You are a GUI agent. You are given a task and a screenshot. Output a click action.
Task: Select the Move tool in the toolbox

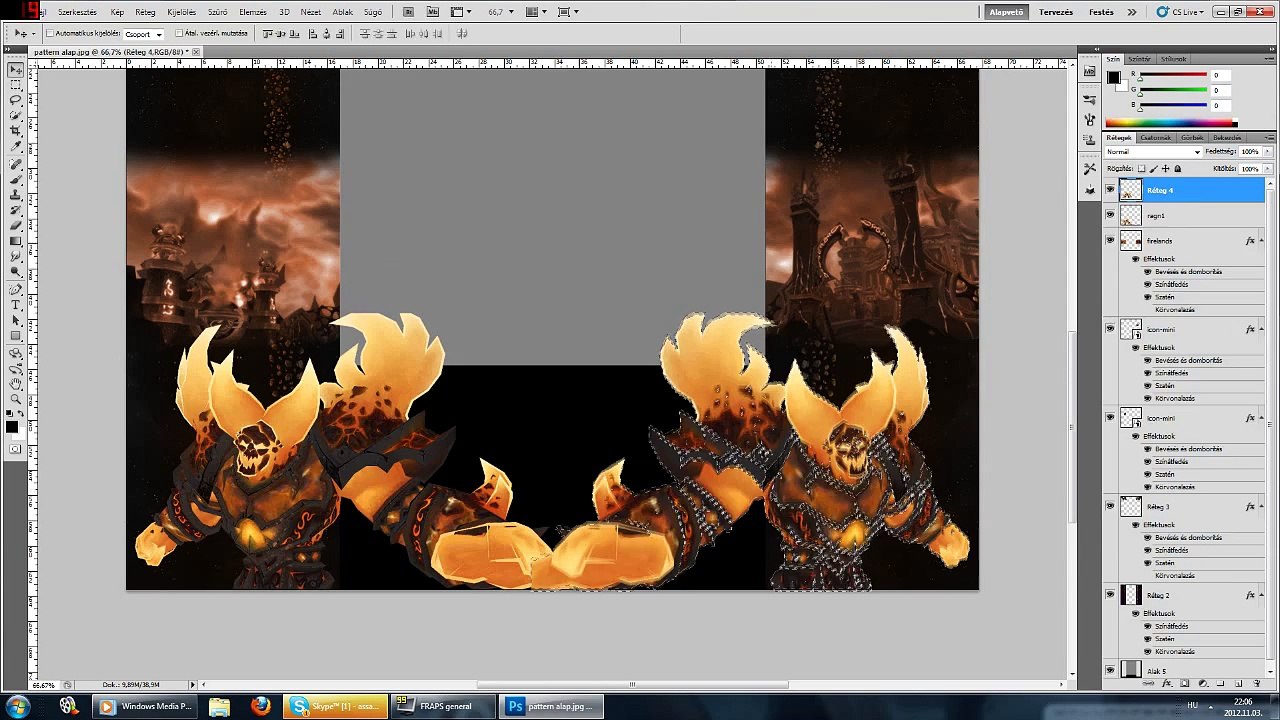pos(16,70)
